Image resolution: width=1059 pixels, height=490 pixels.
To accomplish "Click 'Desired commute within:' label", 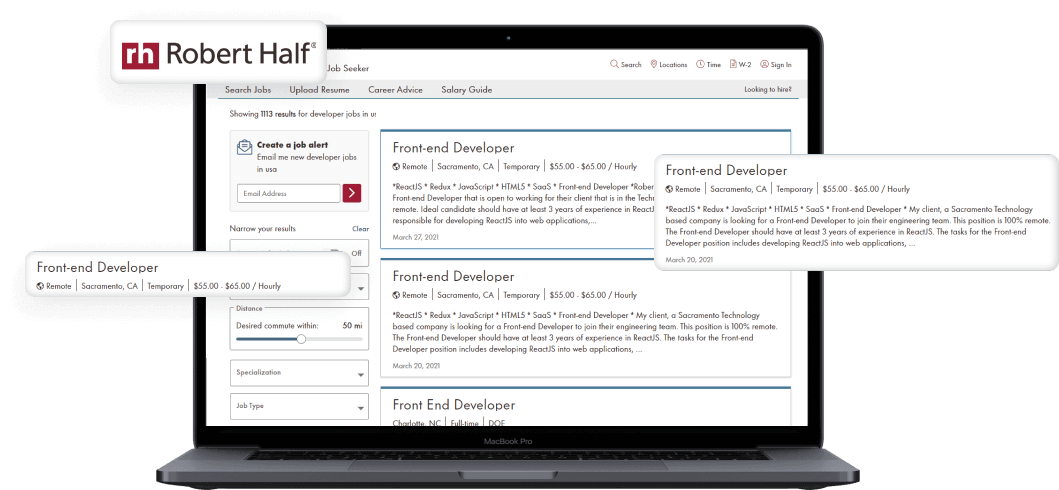I will click(x=278, y=325).
